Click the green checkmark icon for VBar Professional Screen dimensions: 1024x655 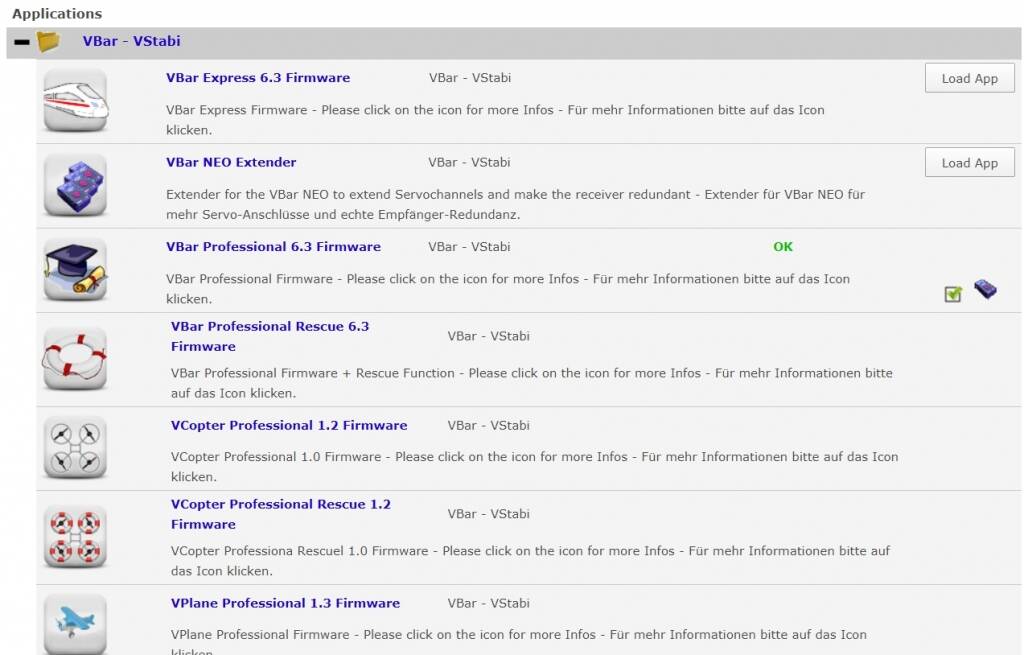pos(953,294)
